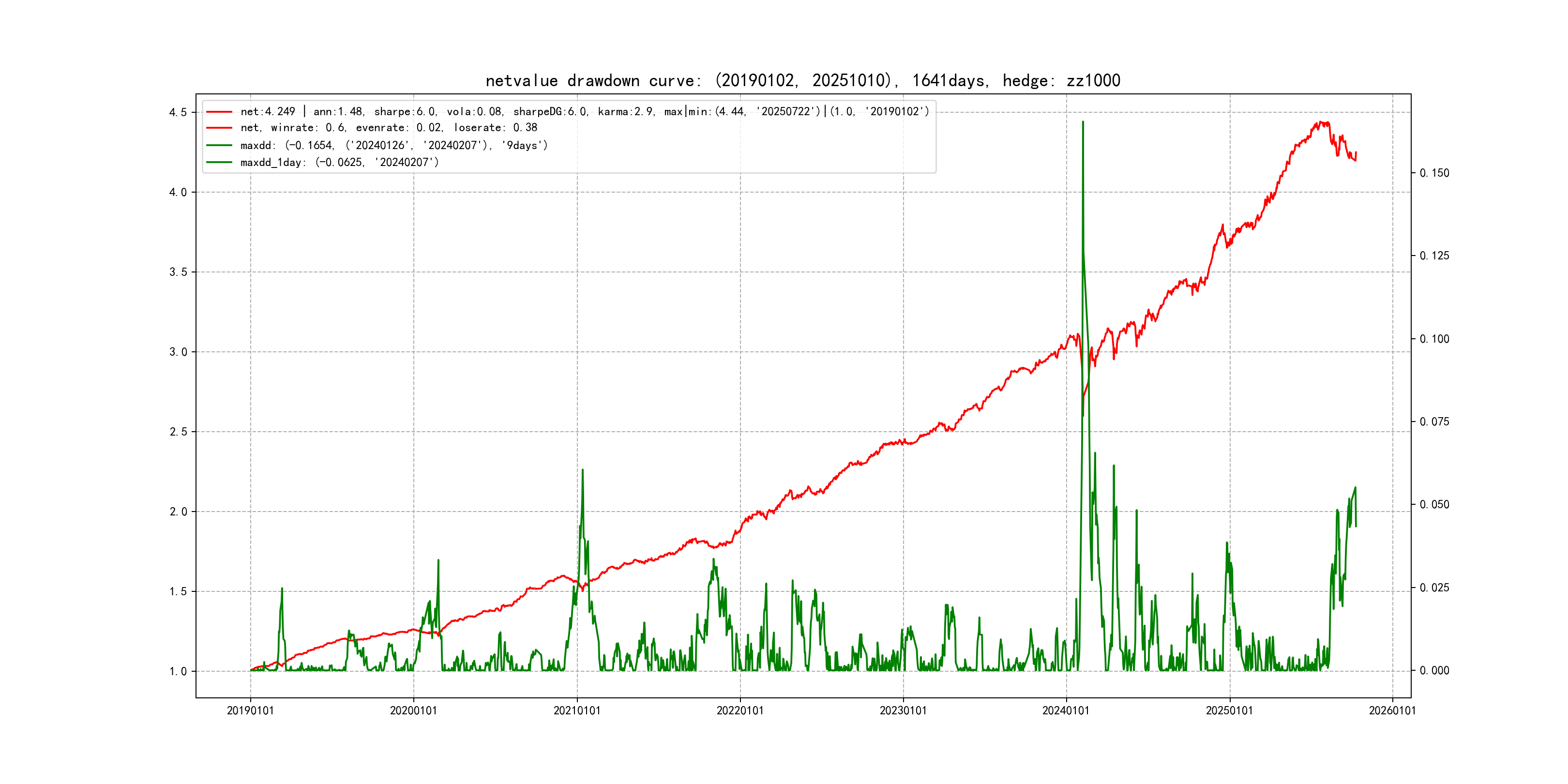This screenshot has width=1568, height=784.
Task: Click the 20240101 x-axis date label
Action: coord(1066,710)
